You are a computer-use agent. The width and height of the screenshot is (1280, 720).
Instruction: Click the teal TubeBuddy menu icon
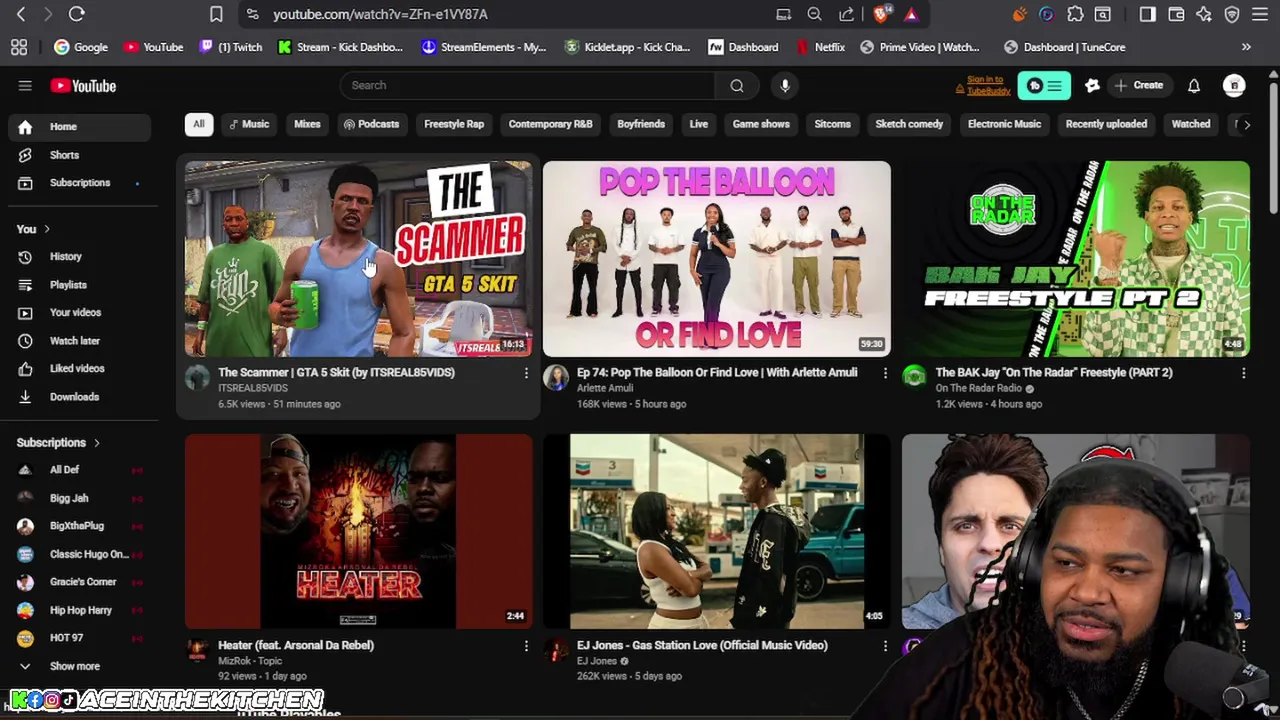[1044, 86]
